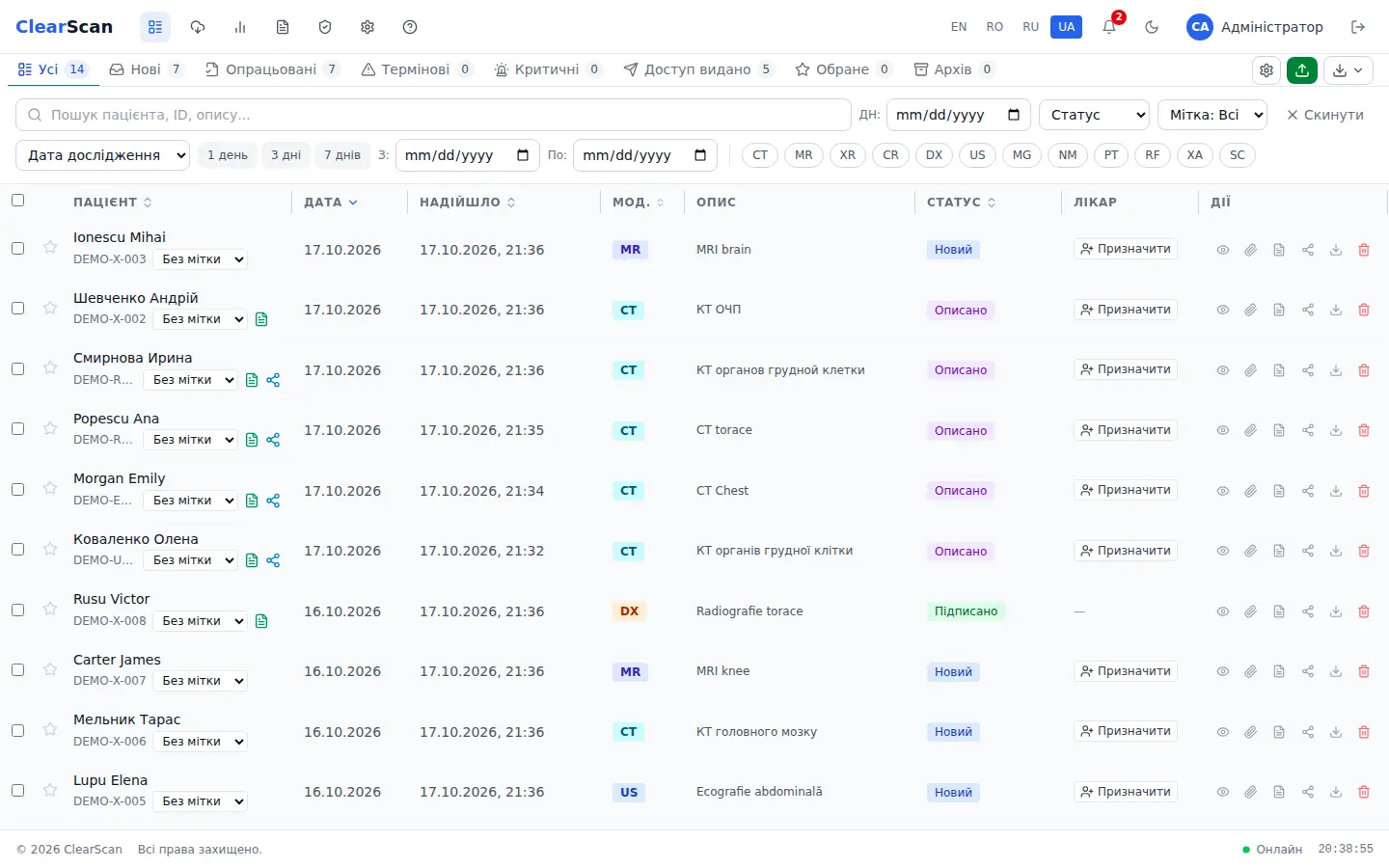Delete the Ionescu Mihai study with trash icon
The image size is (1389, 868).
1364,250
